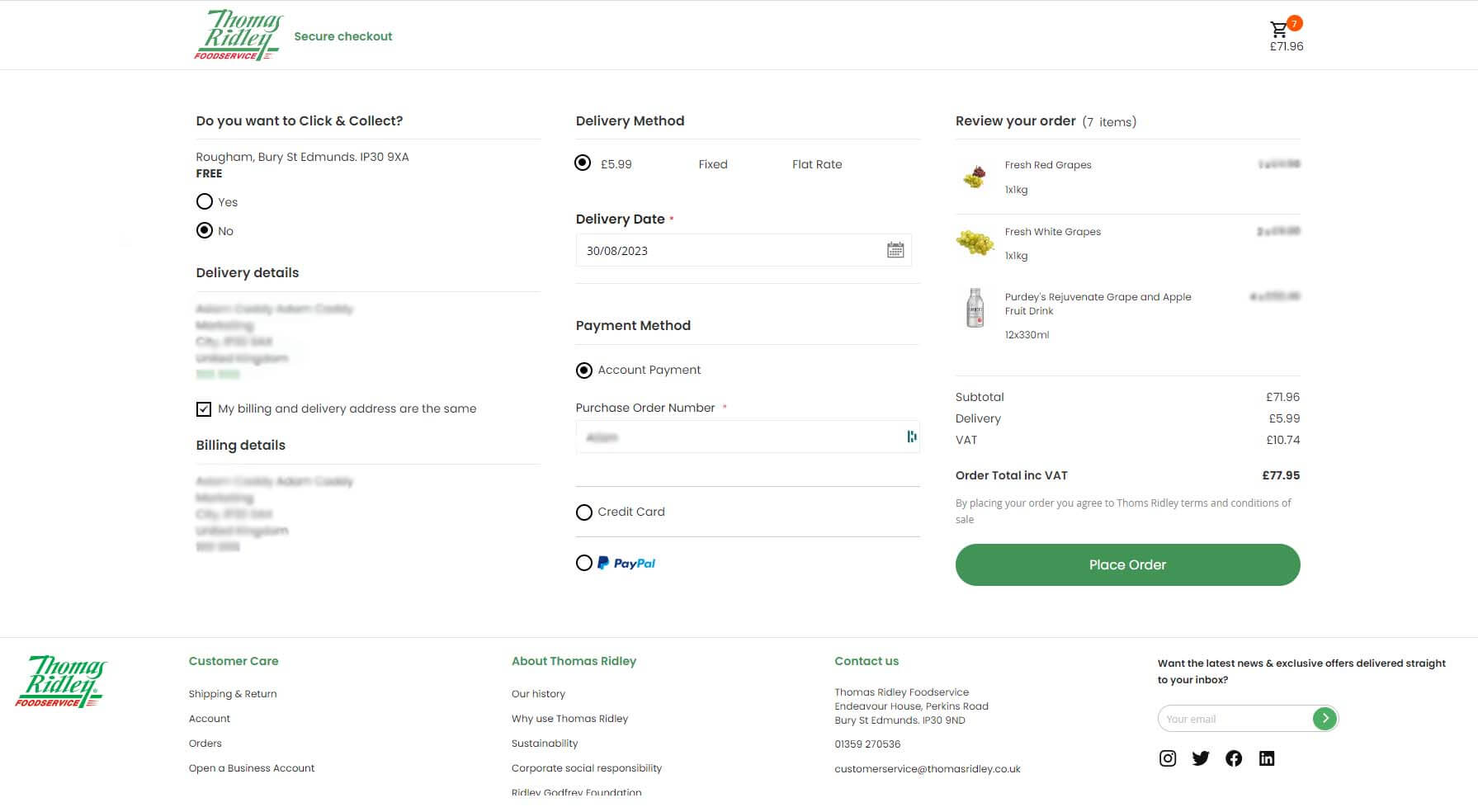This screenshot has width=1478, height=812.
Task: Open the LinkedIn icon in footer
Action: (1266, 758)
